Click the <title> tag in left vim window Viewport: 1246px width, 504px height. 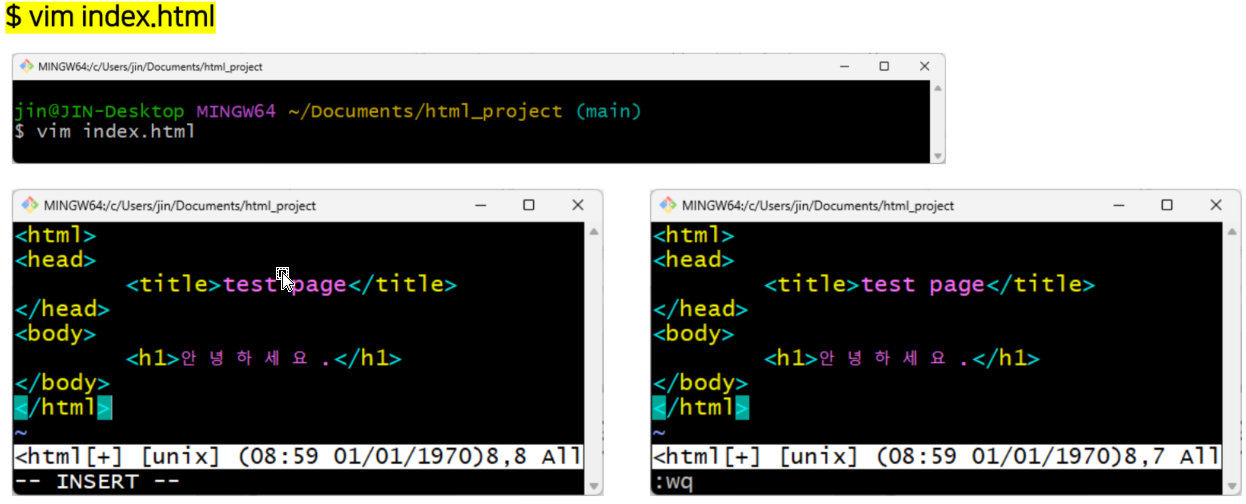(x=174, y=284)
